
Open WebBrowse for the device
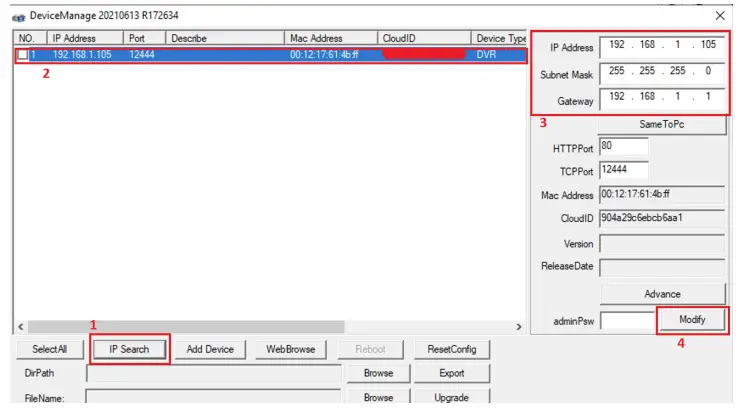point(290,349)
